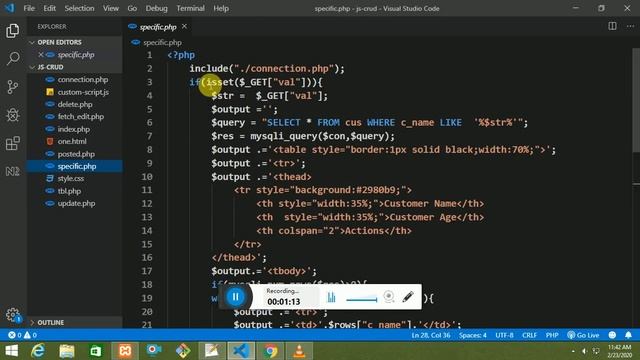This screenshot has height=360, width=640.
Task: Open the N2 extension icon in activity bar
Action: click(x=13, y=171)
